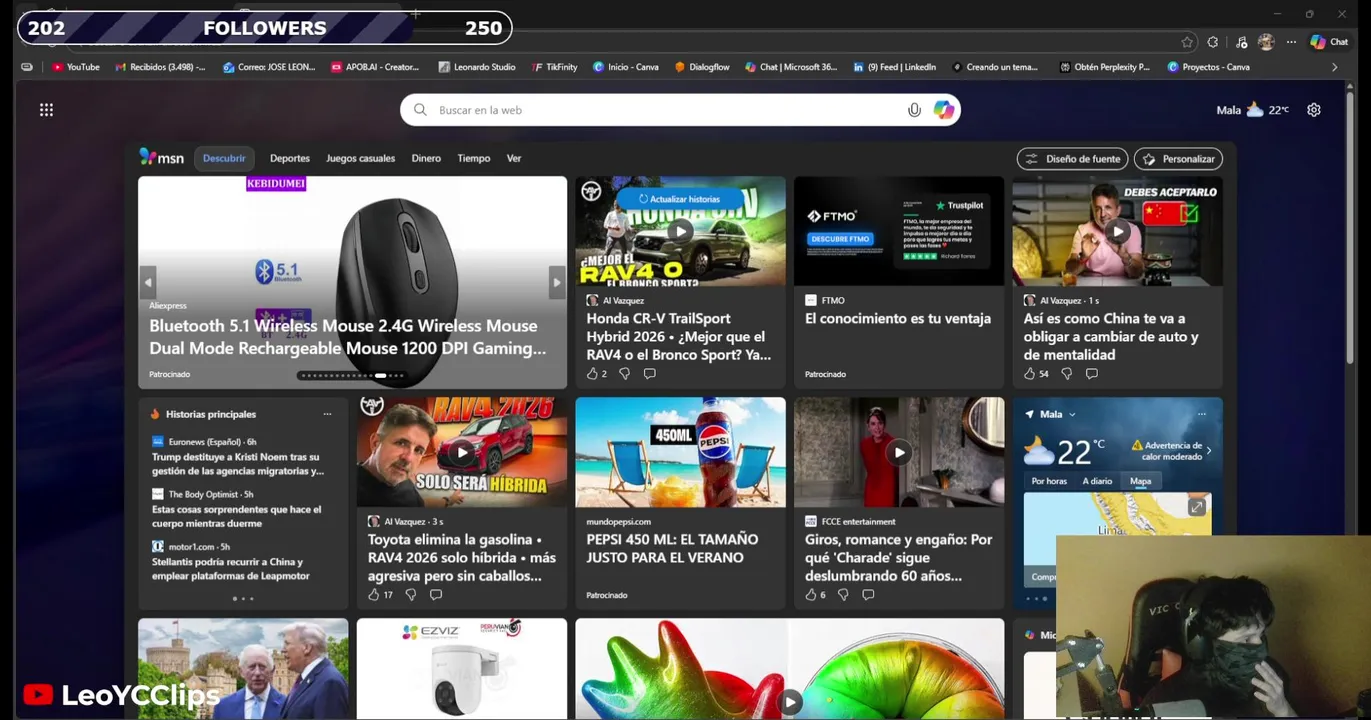Open Copilot icon in search box
Viewport: 1371px width, 720px height.
tap(943, 110)
